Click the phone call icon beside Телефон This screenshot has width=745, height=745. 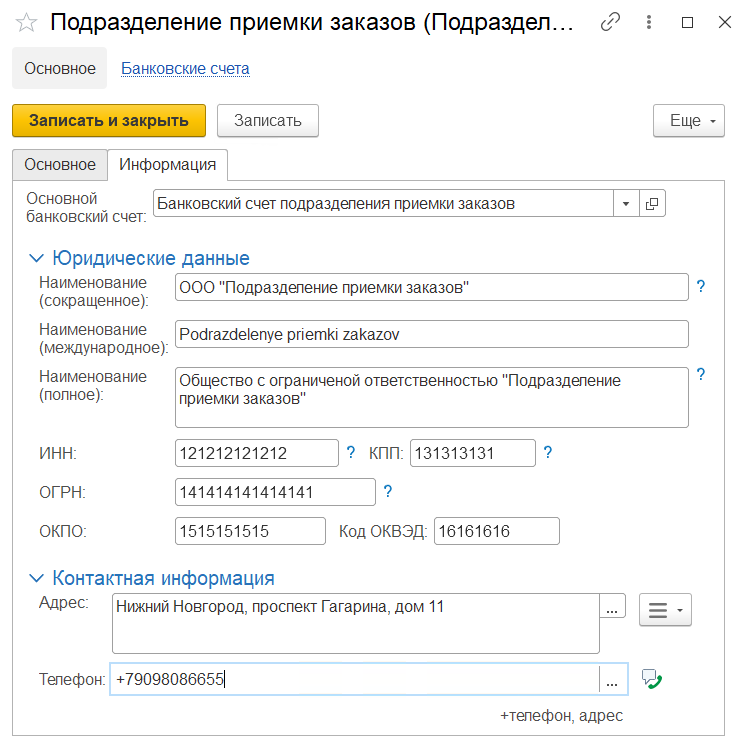pos(653,679)
